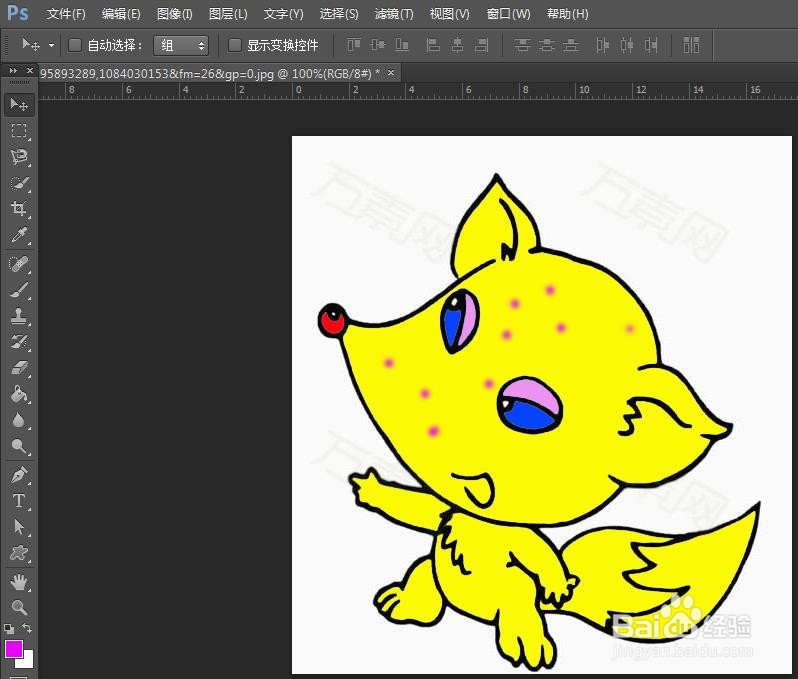The height and width of the screenshot is (679, 798).
Task: Click the fox's red nose on canvas
Action: click(333, 320)
